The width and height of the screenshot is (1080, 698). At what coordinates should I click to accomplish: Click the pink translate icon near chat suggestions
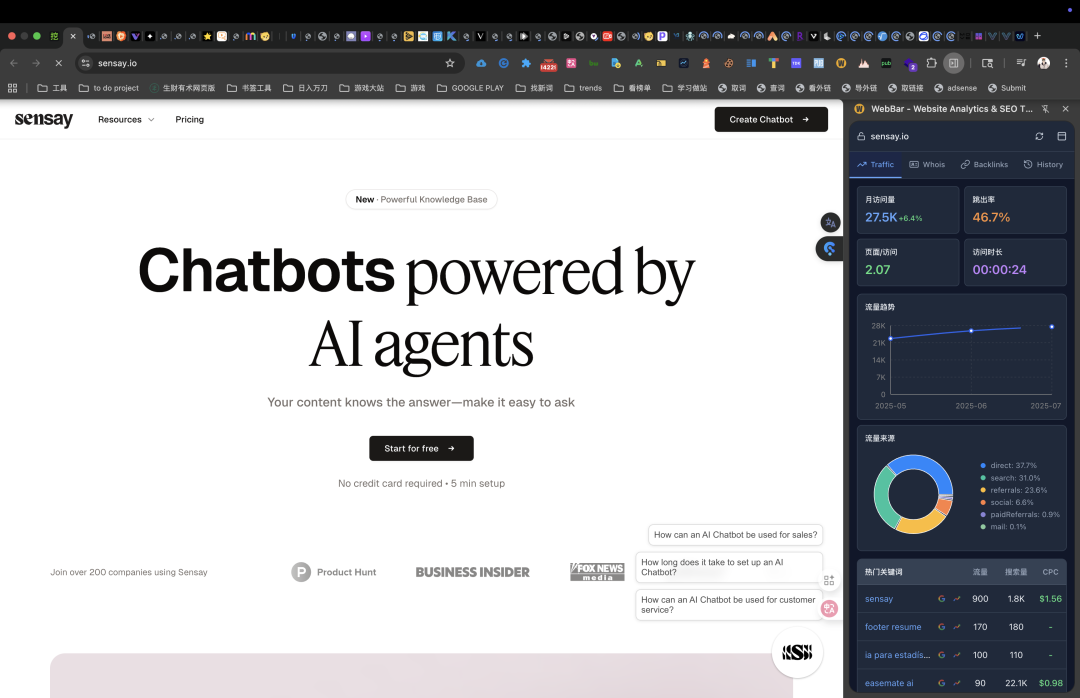coord(829,608)
